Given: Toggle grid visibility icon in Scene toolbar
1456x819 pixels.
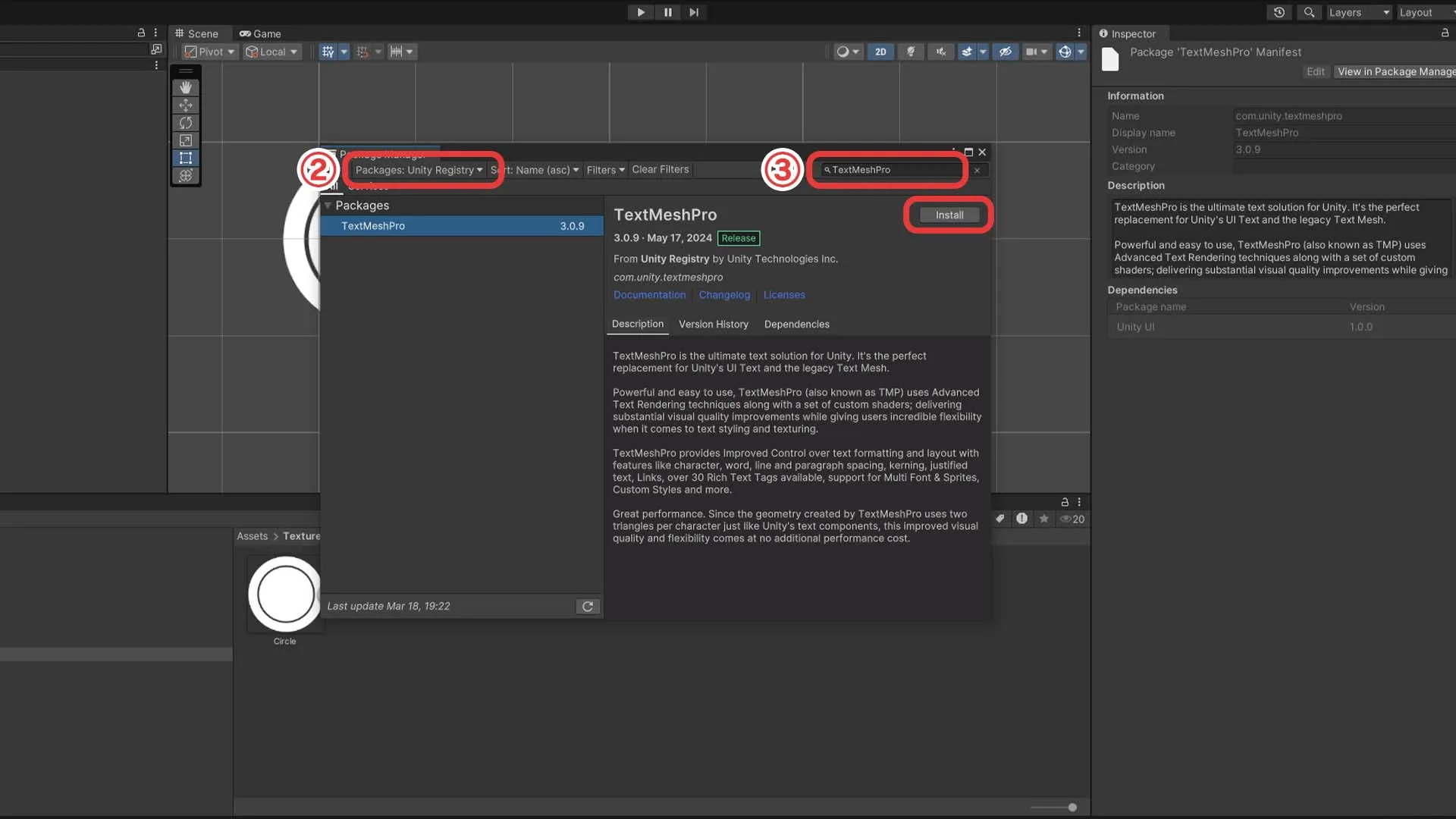Looking at the screenshot, I should click(x=328, y=52).
